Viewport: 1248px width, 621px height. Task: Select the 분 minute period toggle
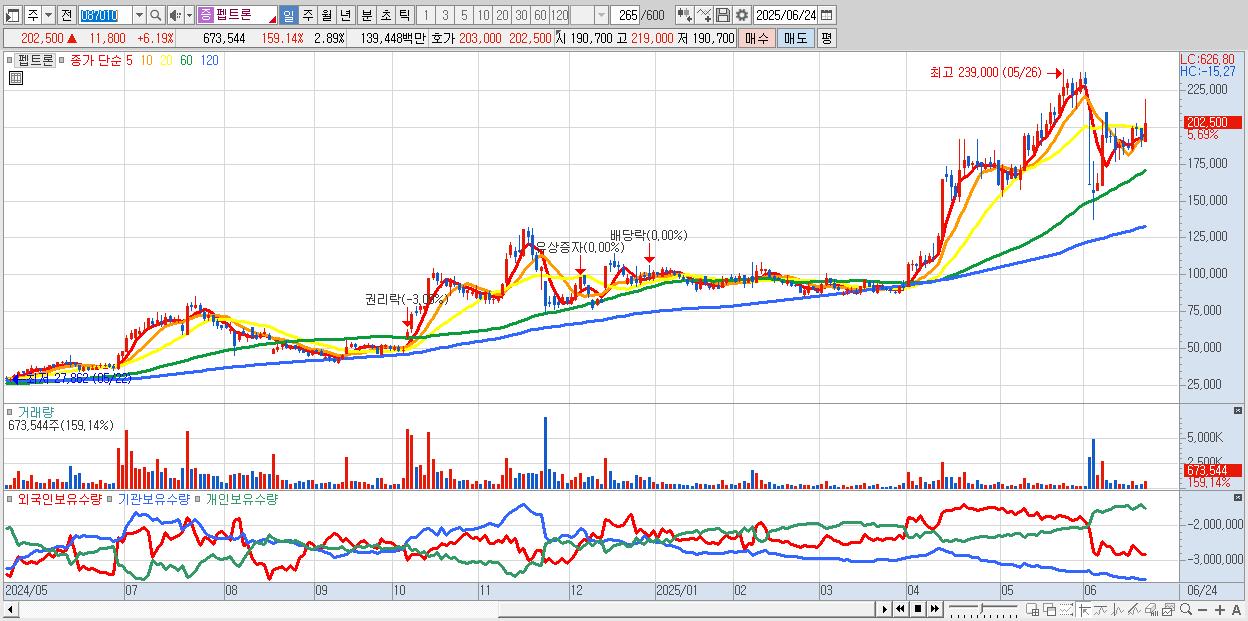365,15
